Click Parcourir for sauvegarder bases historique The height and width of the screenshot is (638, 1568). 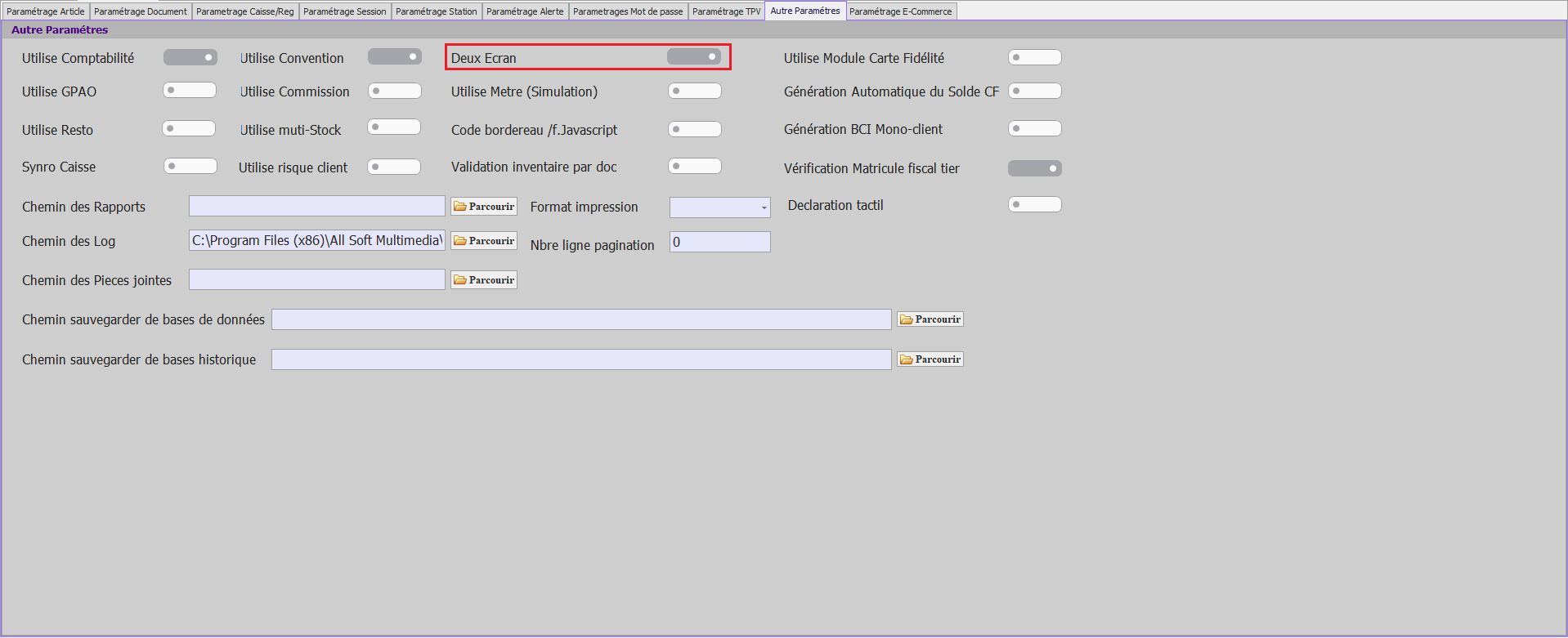[930, 359]
